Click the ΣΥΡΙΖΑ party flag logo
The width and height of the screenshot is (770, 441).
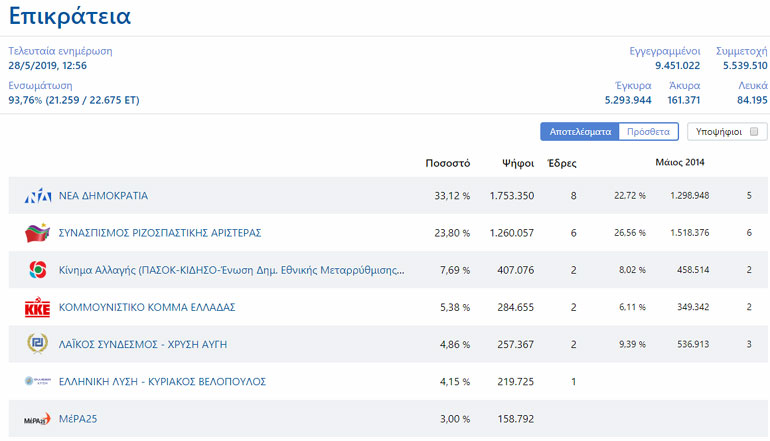click(x=37, y=233)
